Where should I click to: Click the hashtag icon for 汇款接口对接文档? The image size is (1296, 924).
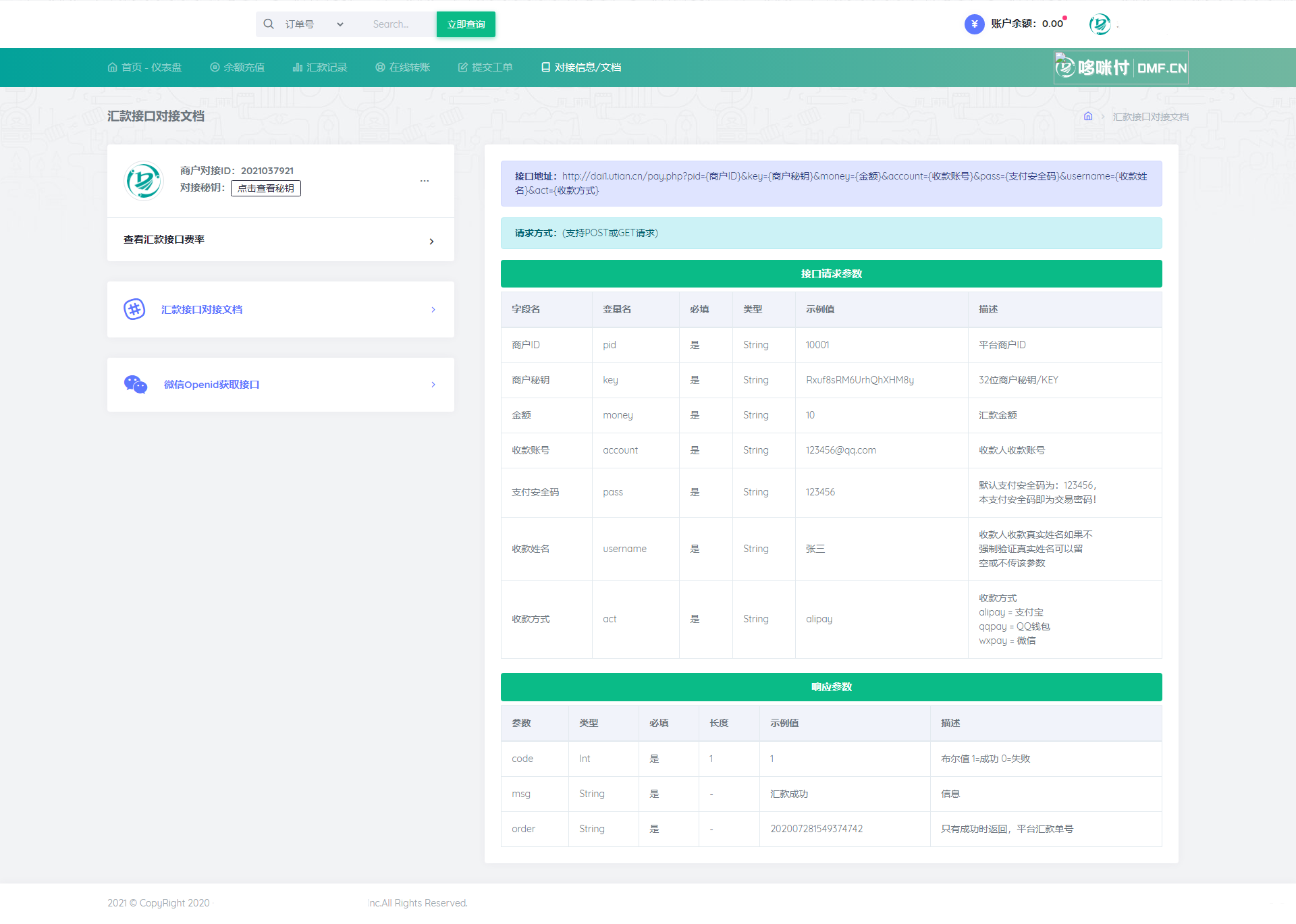point(134,309)
